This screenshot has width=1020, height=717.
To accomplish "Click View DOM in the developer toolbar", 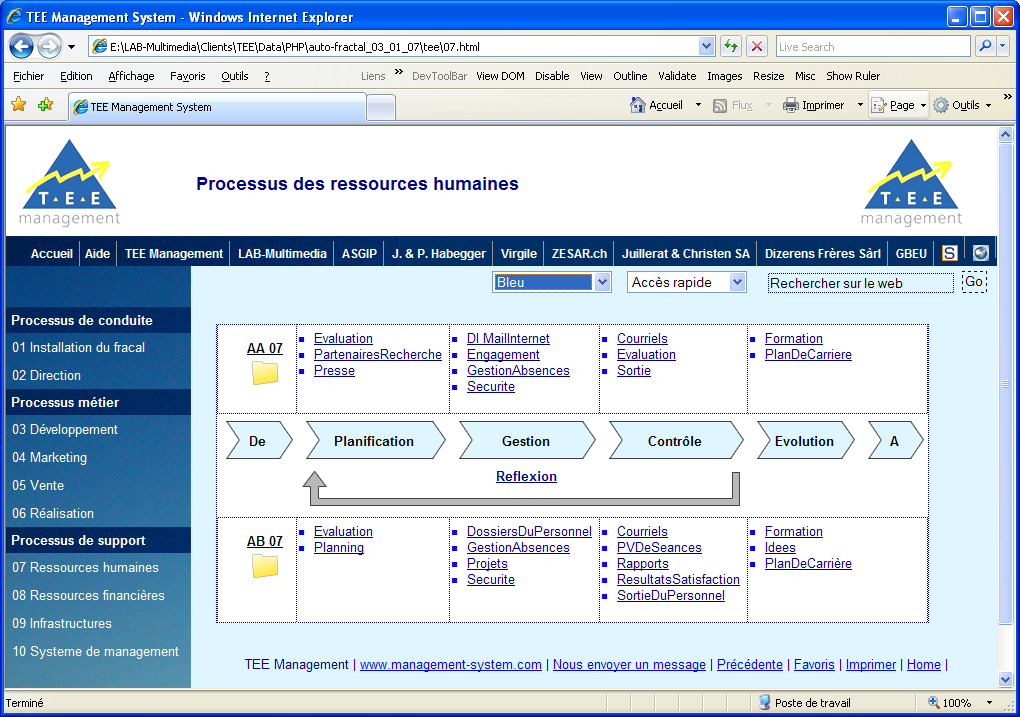I will [x=500, y=76].
